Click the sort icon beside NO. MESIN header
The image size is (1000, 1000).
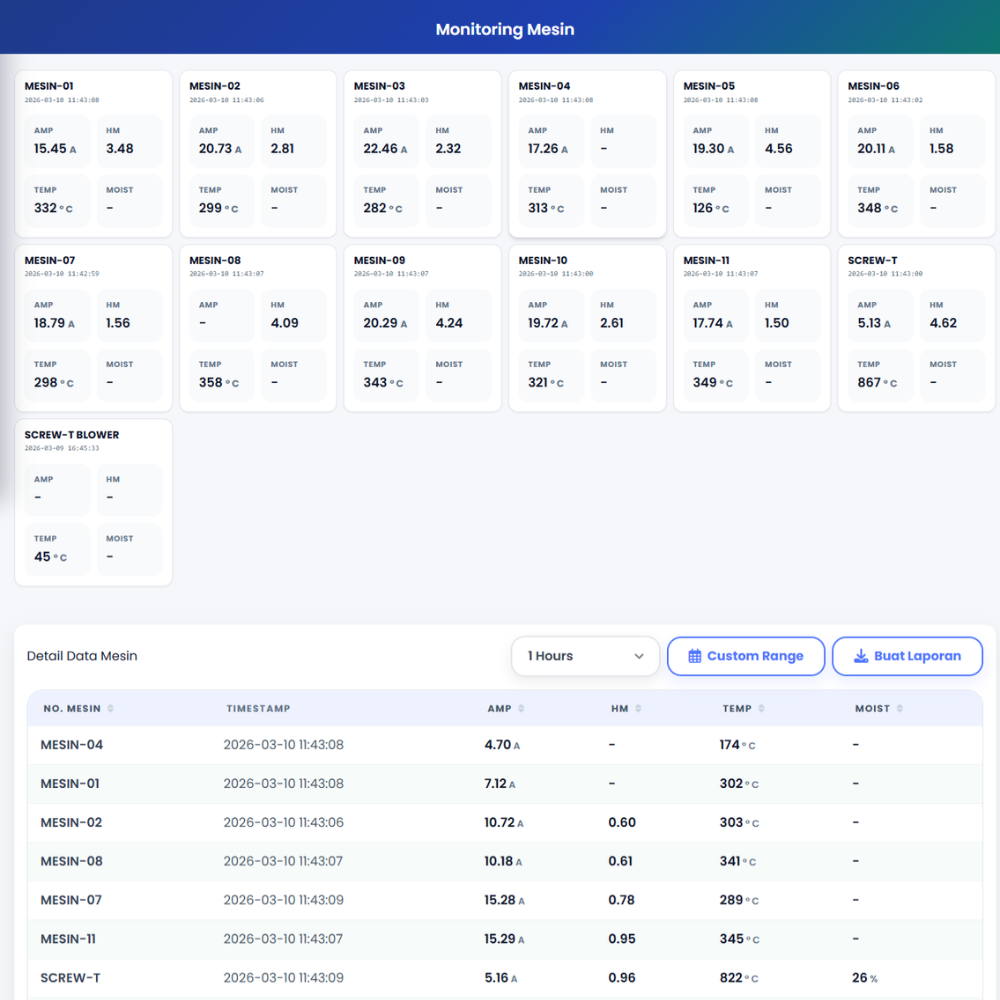pos(110,709)
